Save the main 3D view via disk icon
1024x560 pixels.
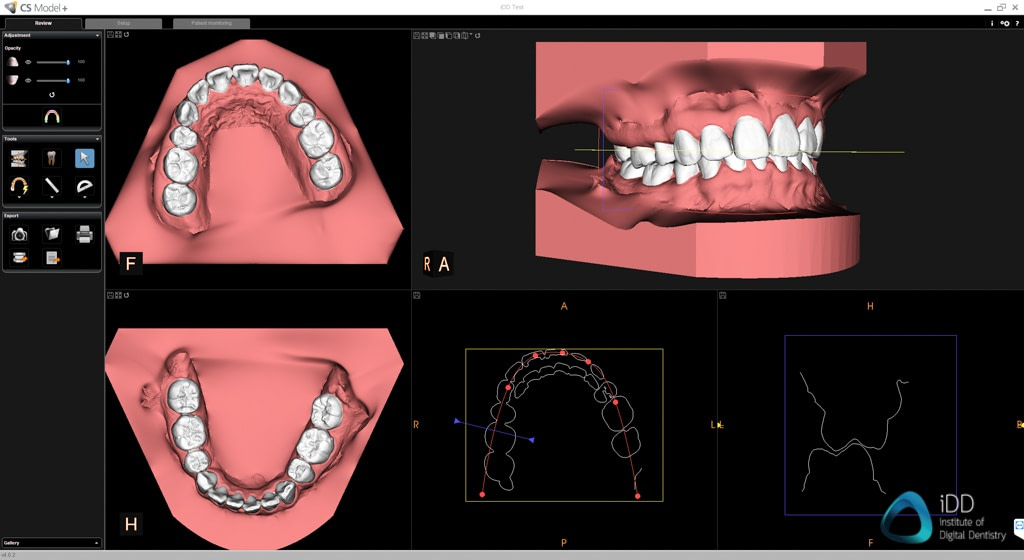click(x=417, y=35)
